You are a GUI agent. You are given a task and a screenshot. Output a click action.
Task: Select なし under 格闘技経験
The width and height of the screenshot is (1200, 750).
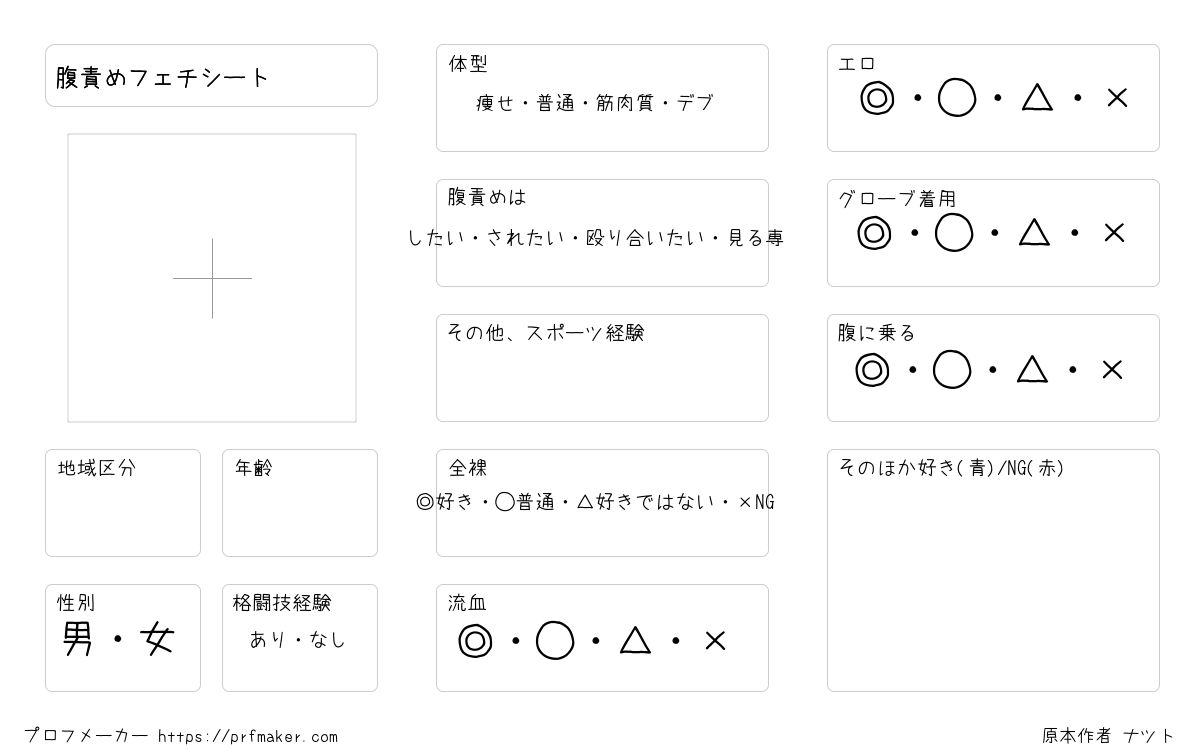tap(327, 639)
